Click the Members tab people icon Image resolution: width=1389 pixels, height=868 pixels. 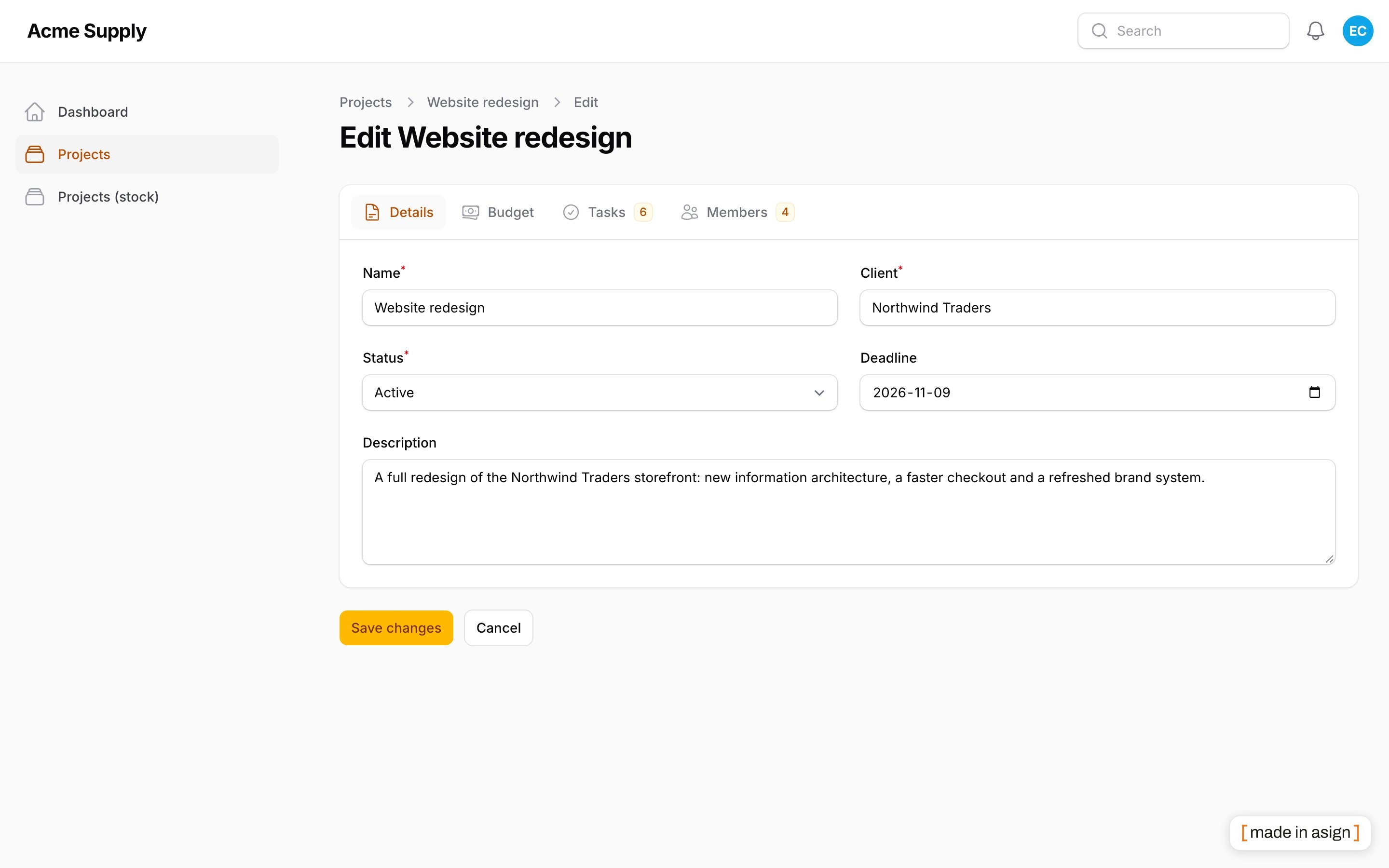(689, 212)
